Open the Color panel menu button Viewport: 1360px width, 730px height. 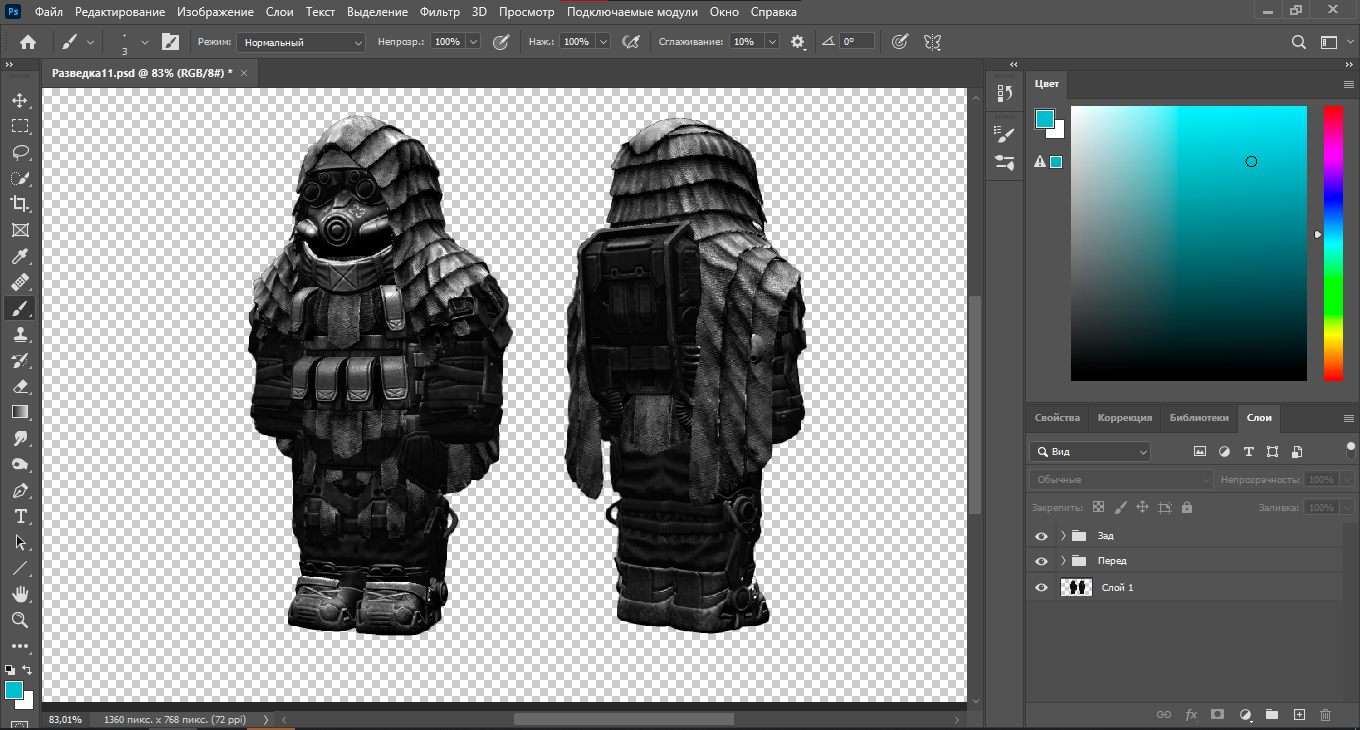click(1348, 84)
